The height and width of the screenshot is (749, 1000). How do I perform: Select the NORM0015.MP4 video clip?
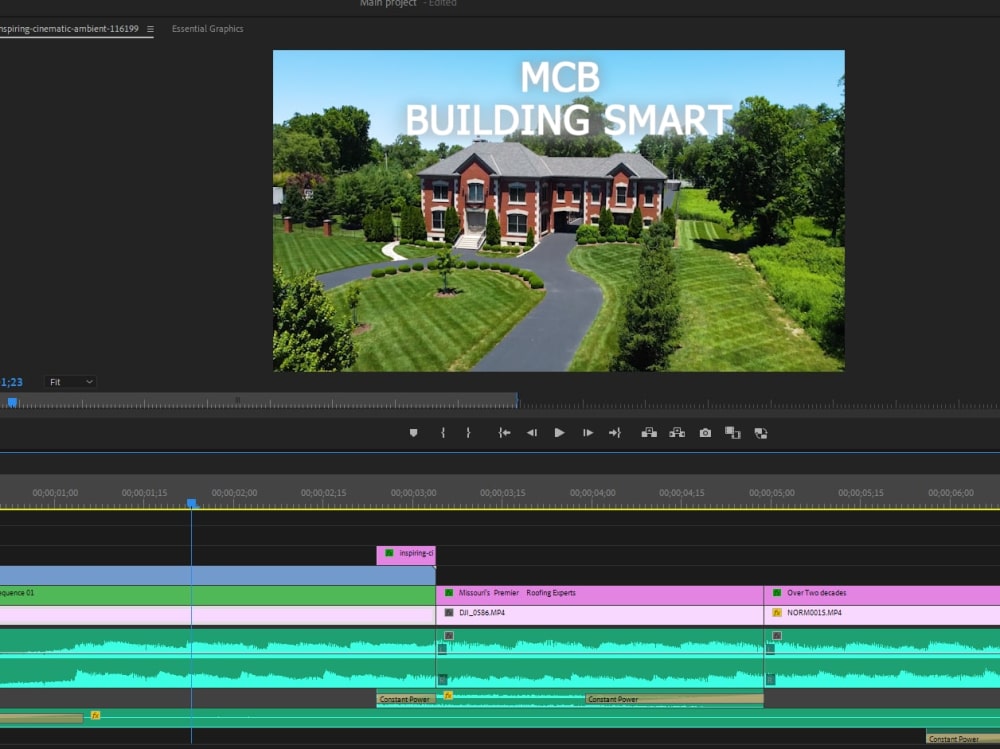[882, 613]
